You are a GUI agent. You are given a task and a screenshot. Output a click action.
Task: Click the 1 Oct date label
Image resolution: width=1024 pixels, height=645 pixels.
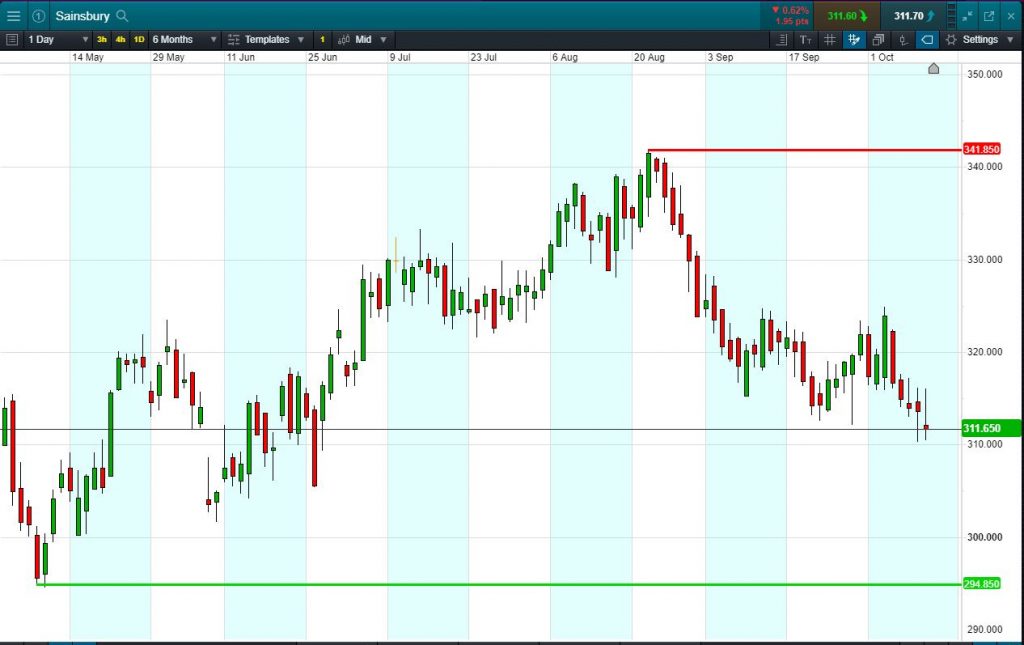coord(882,57)
